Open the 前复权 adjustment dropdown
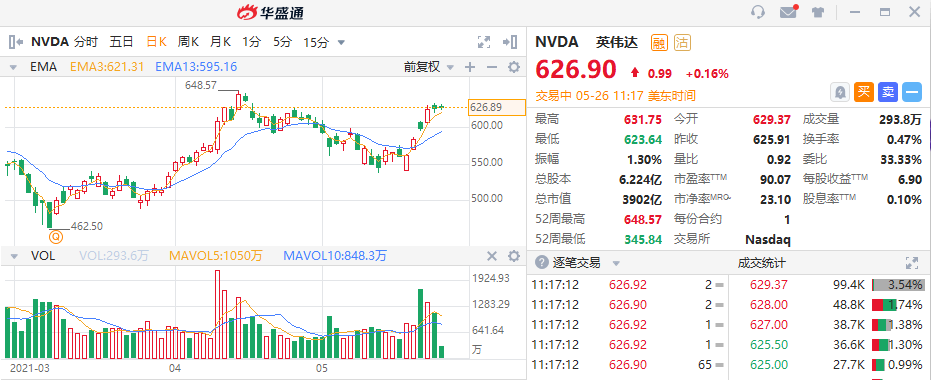Screen dimensions: 931x380 (429, 67)
